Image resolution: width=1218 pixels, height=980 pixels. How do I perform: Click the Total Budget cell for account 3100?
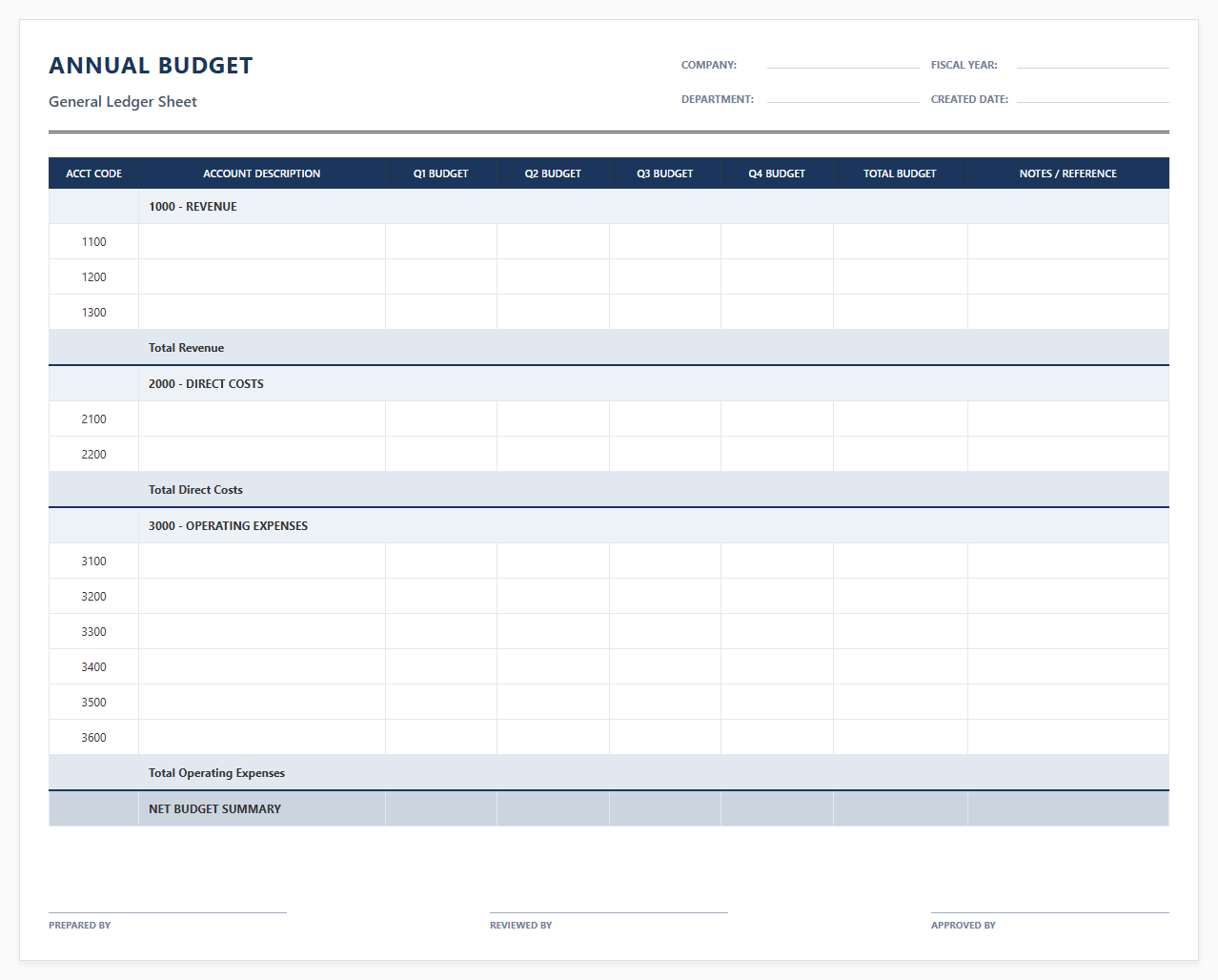[900, 561]
